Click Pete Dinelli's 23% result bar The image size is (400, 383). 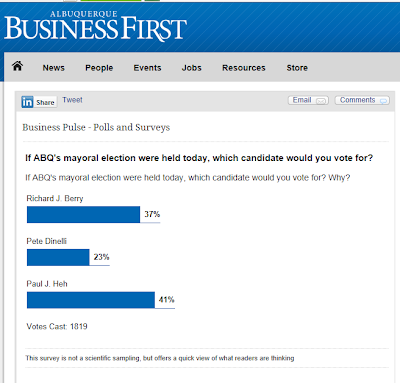[58, 257]
